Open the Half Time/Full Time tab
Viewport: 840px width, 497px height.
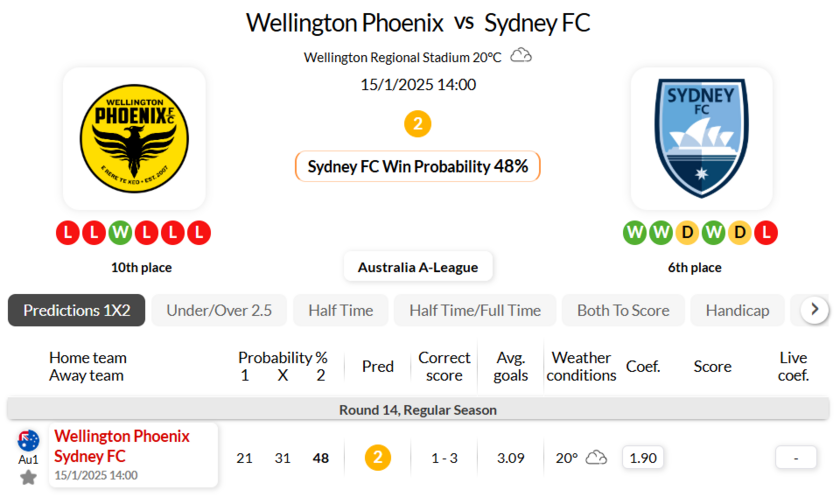[475, 310]
